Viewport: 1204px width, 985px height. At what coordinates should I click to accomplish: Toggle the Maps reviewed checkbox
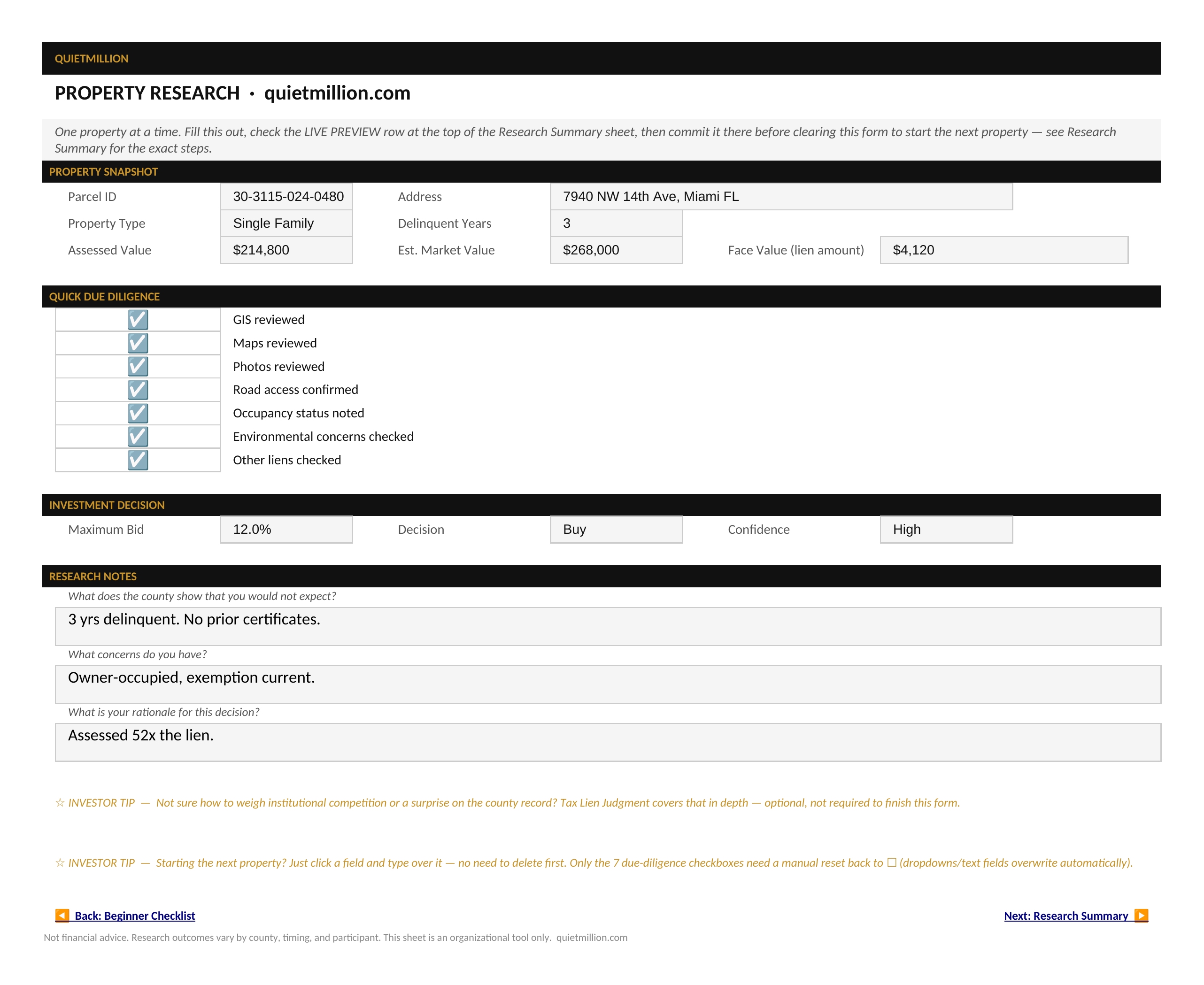click(x=138, y=343)
